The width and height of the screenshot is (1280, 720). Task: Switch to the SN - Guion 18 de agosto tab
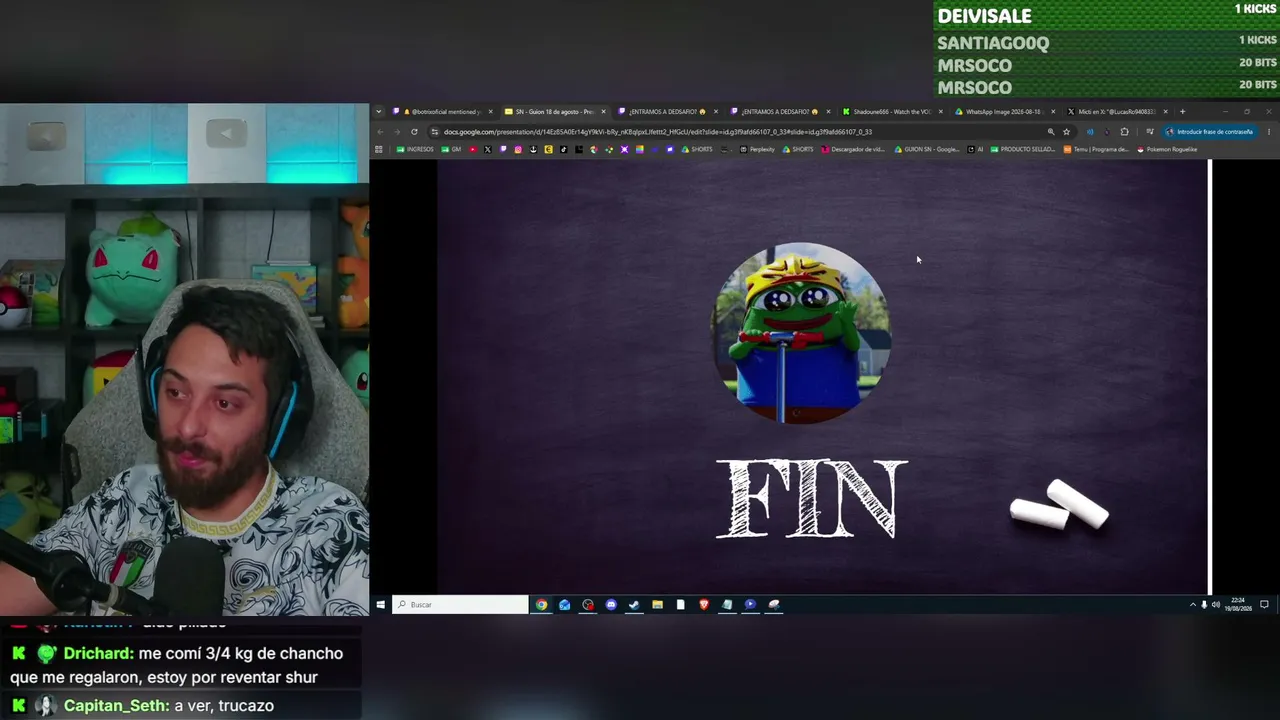click(x=554, y=111)
